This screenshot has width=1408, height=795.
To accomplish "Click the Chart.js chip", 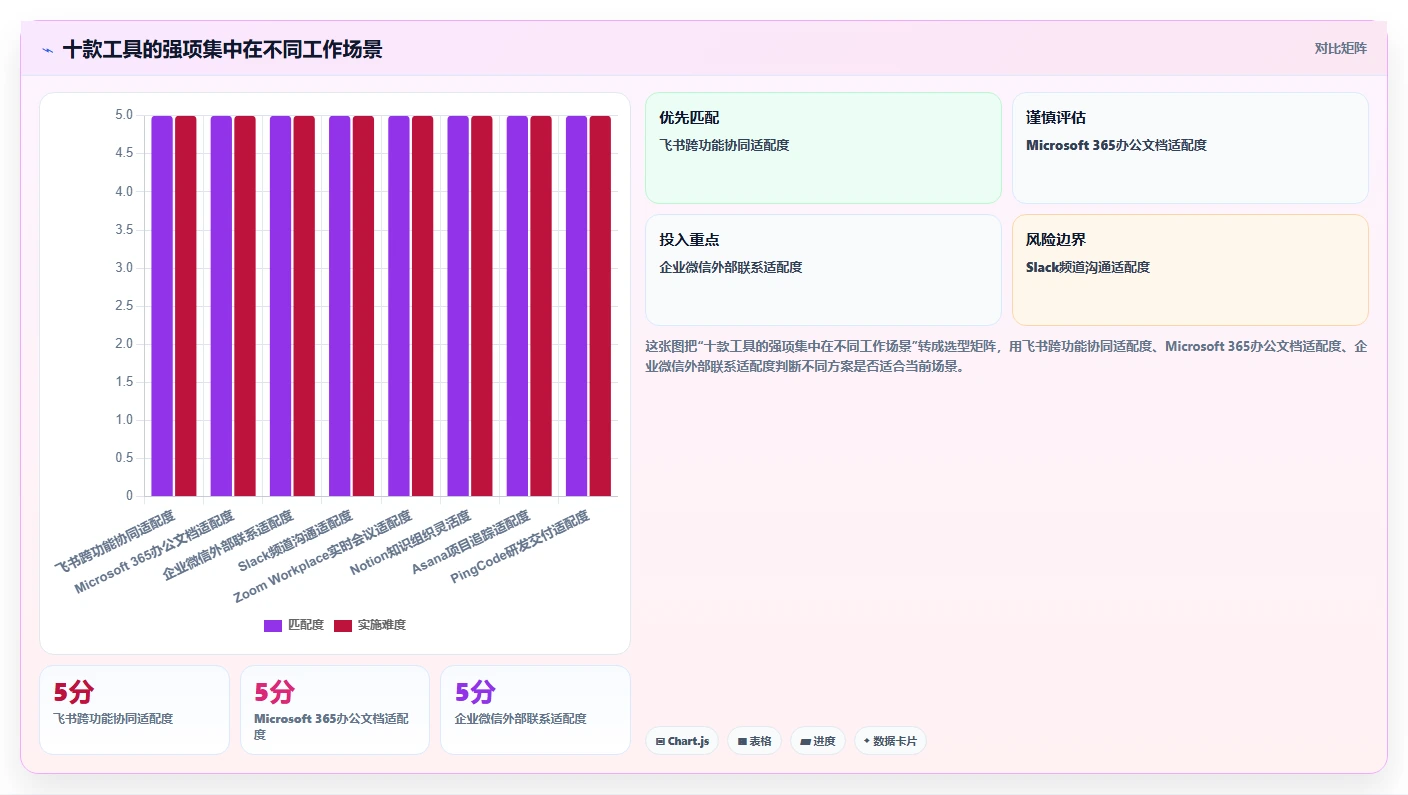I will [682, 741].
